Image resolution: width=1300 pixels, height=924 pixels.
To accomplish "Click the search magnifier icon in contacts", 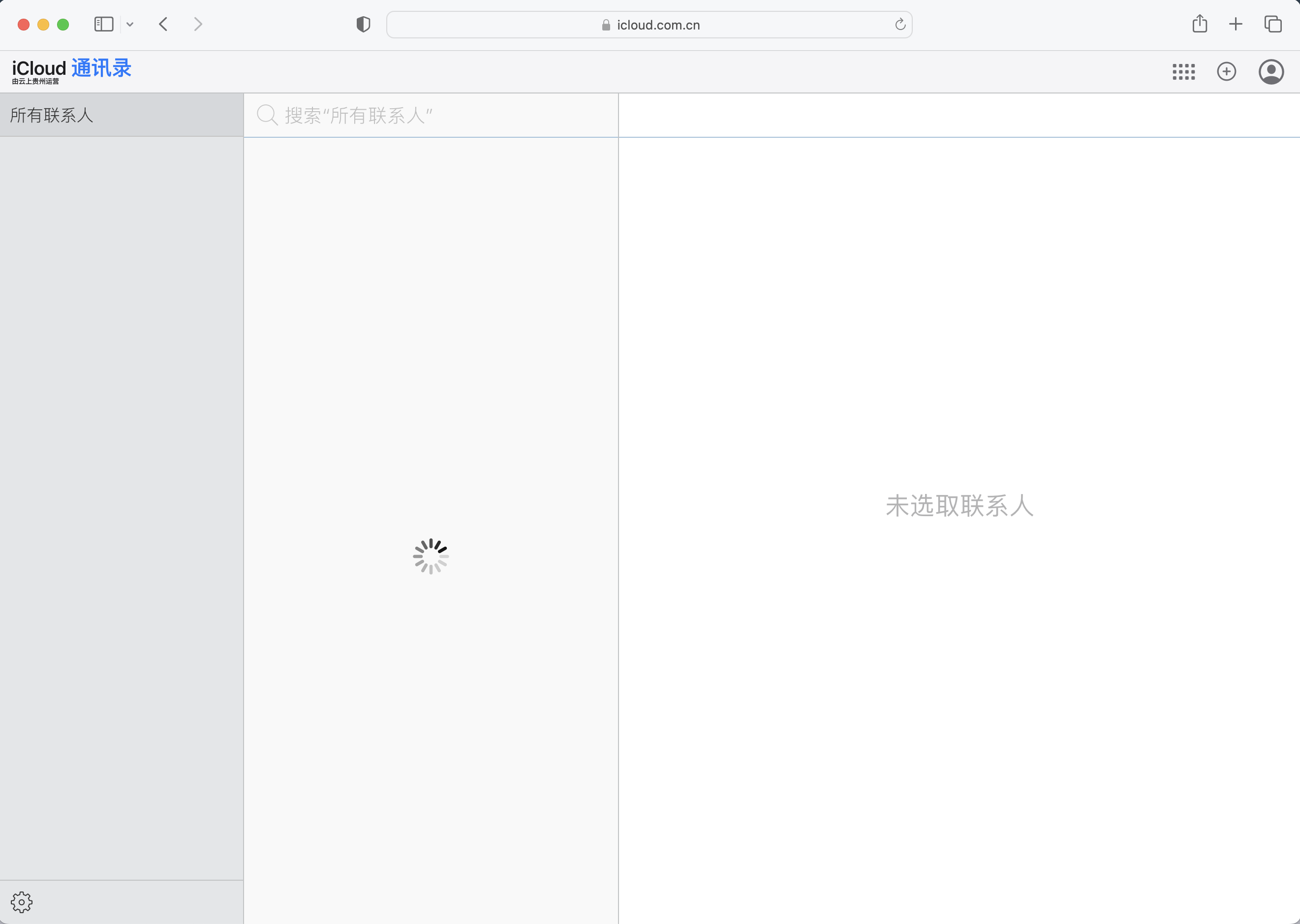I will pos(266,115).
